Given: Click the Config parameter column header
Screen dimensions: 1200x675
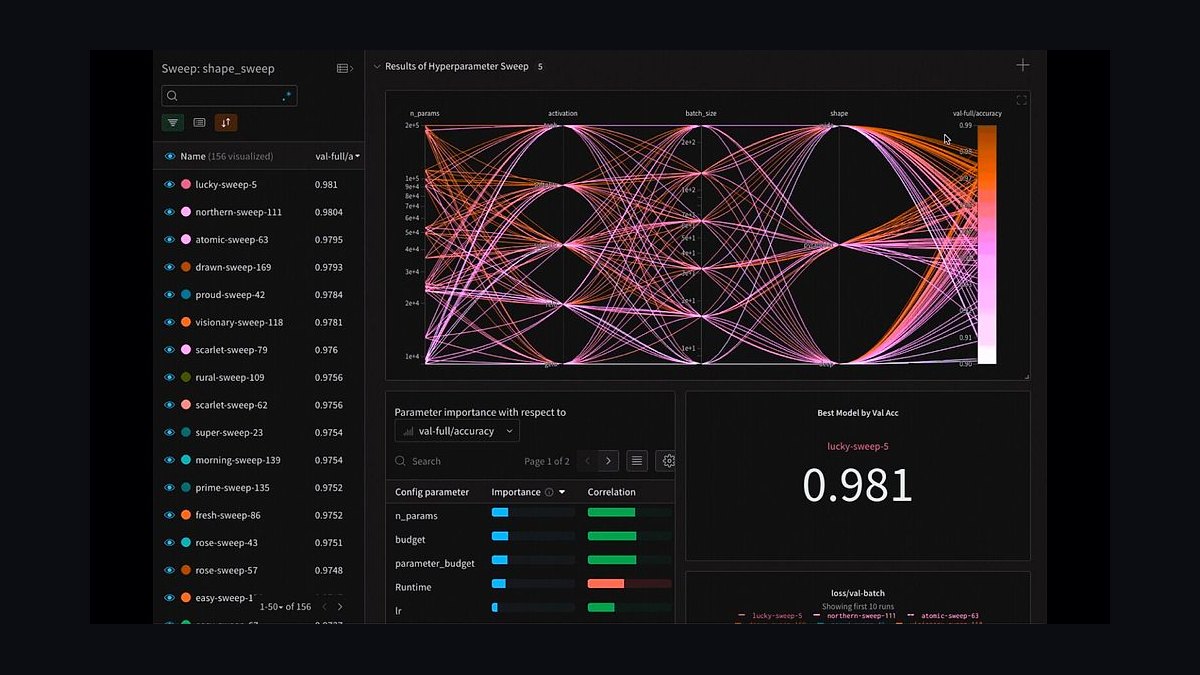Looking at the screenshot, I should (432, 492).
